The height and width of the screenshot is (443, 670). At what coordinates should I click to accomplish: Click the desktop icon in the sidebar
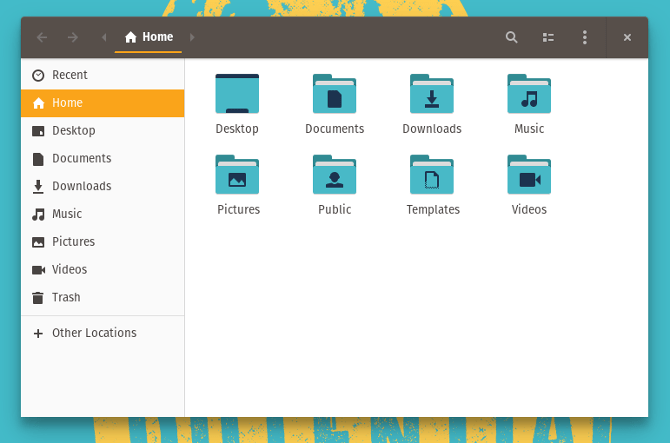point(38,131)
